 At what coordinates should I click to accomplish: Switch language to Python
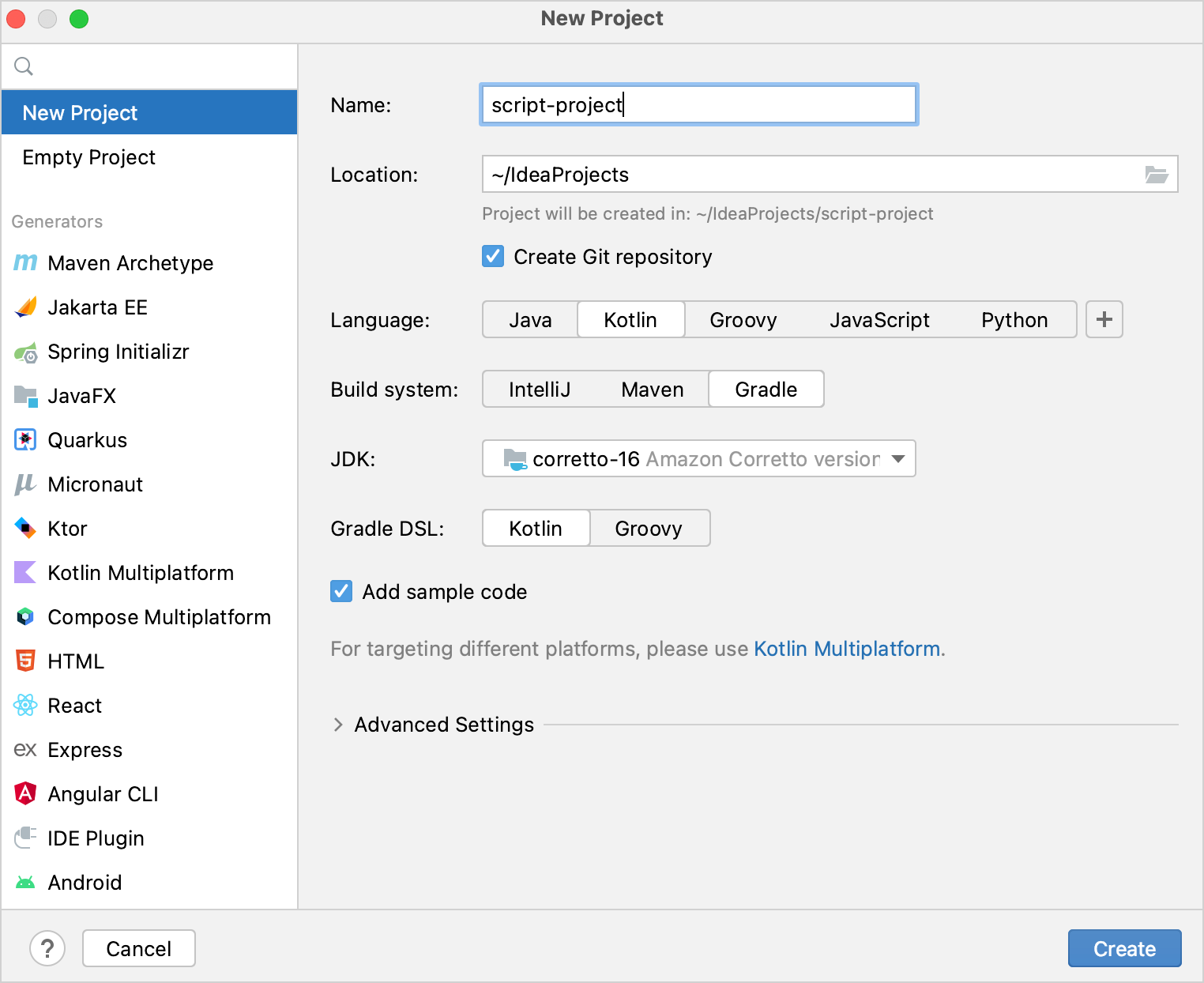[1014, 320]
